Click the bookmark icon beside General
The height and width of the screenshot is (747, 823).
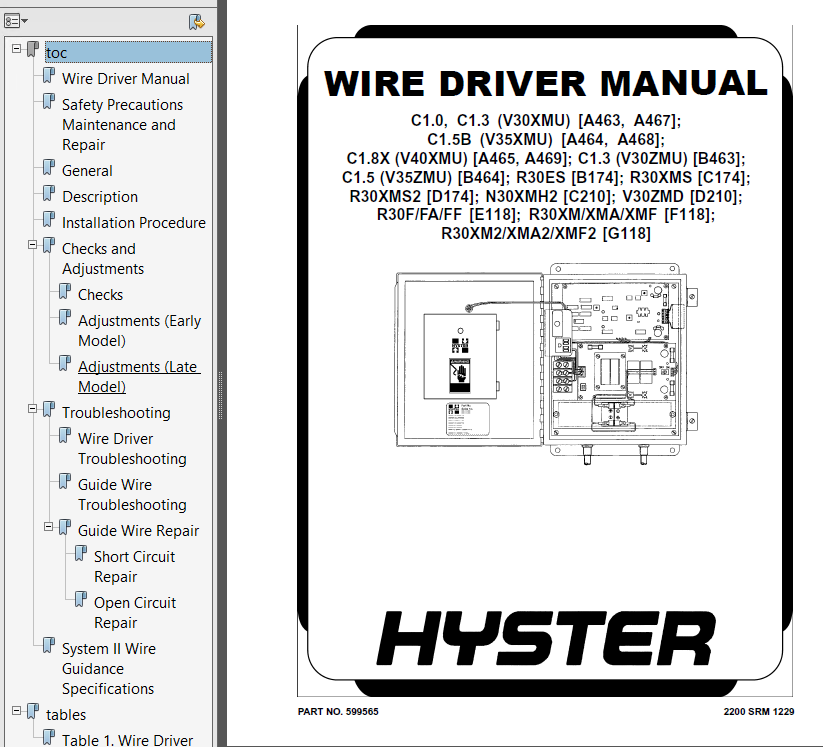(x=48, y=167)
